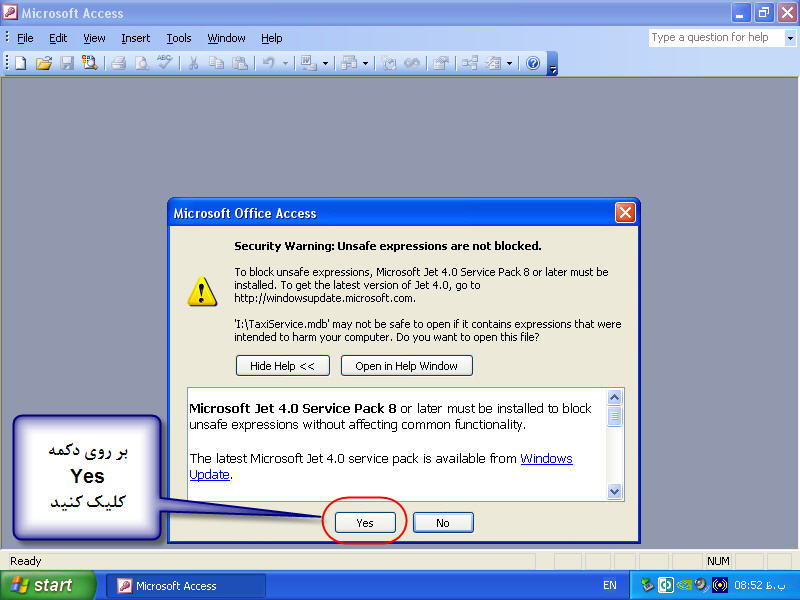Click the Security Warning bold heading
The width and height of the screenshot is (800, 600).
point(388,246)
